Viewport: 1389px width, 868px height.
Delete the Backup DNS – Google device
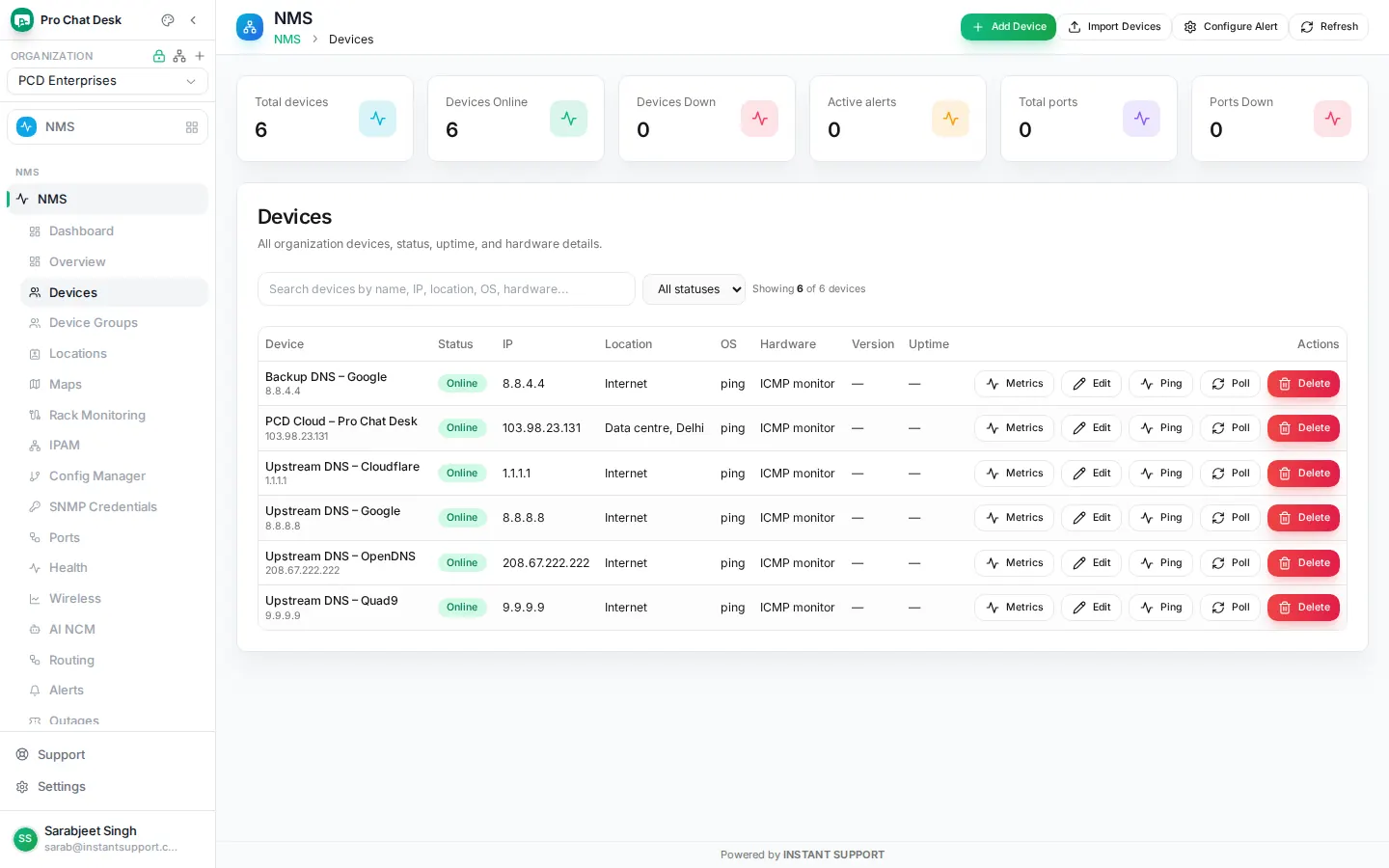(x=1303, y=384)
